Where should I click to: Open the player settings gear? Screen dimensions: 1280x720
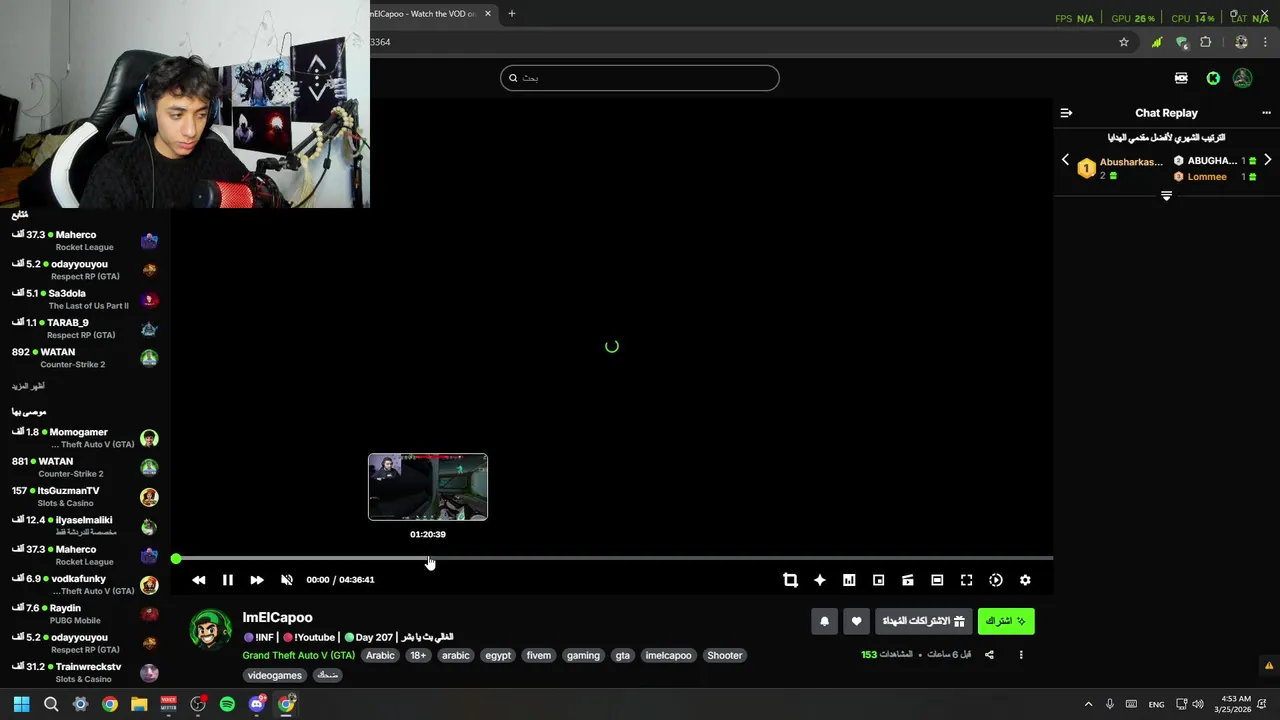tap(1025, 580)
